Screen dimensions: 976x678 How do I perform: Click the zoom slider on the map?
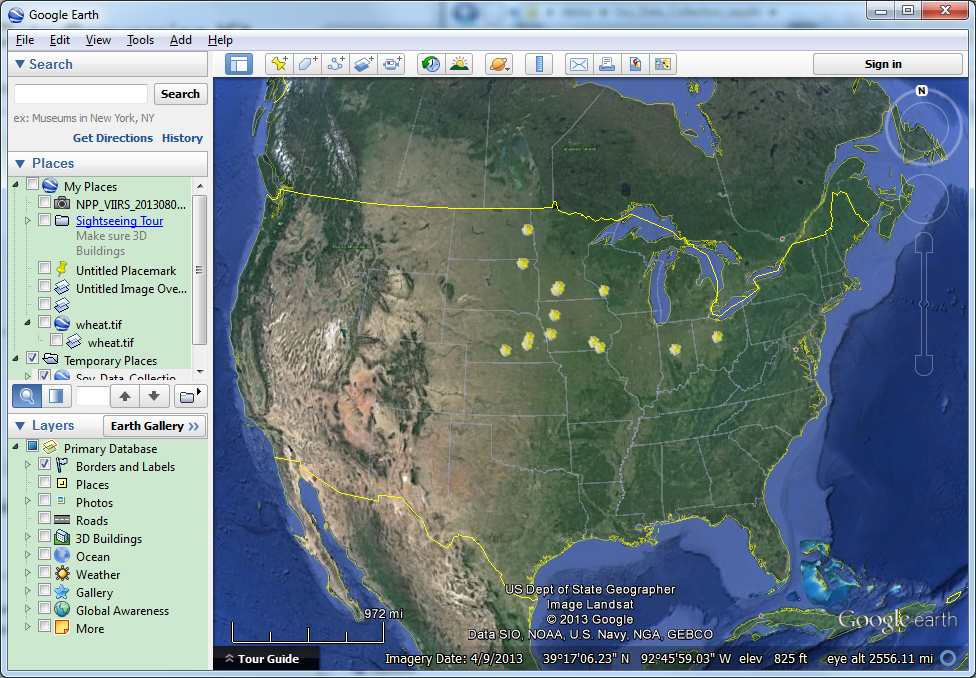(x=924, y=304)
